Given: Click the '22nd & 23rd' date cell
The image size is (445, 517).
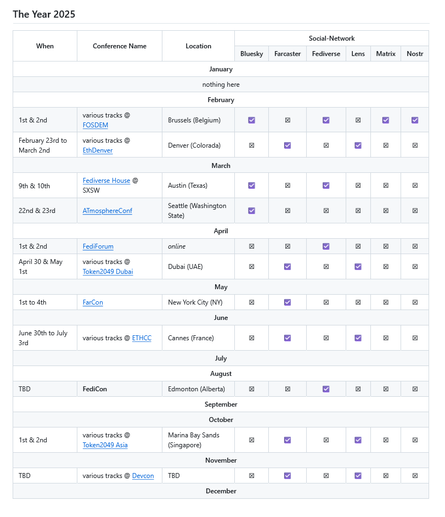Looking at the screenshot, I should (45, 211).
